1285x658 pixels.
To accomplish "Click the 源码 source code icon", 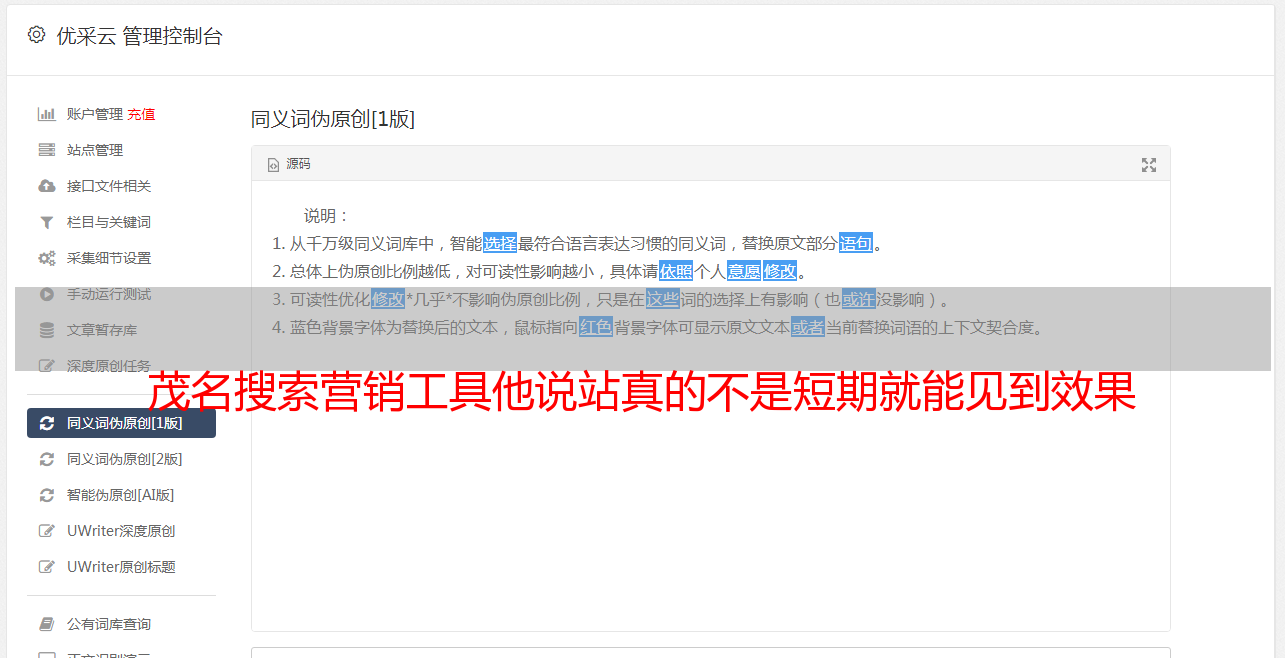I will [x=273, y=165].
